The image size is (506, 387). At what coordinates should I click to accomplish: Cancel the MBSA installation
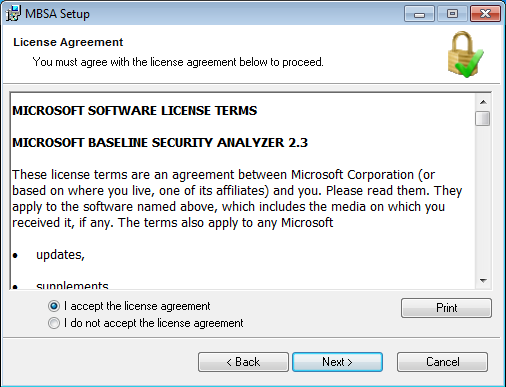[x=442, y=362]
